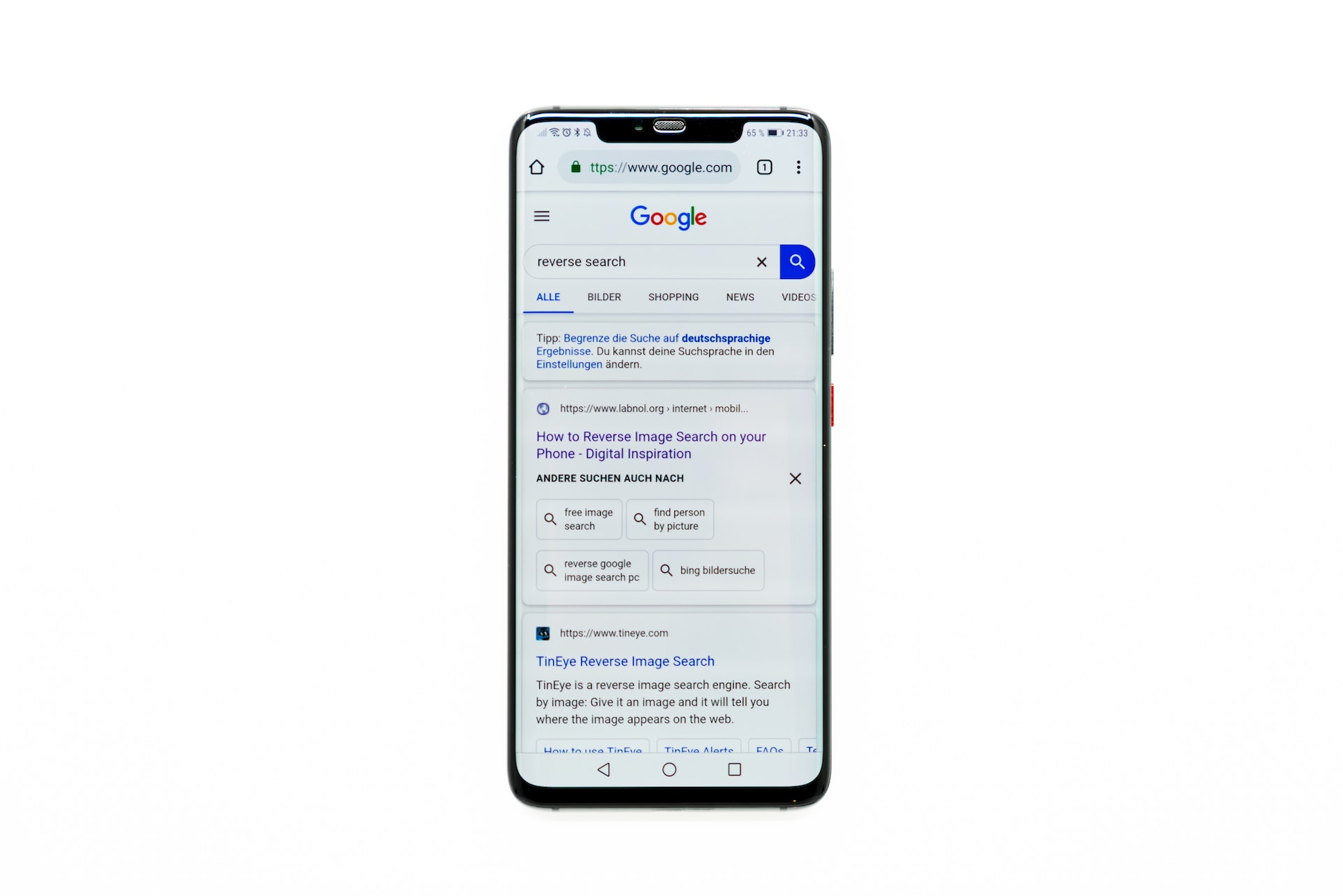The image size is (1343, 896).
Task: Click the TinEye Reverse Image Search link
Action: (x=625, y=661)
